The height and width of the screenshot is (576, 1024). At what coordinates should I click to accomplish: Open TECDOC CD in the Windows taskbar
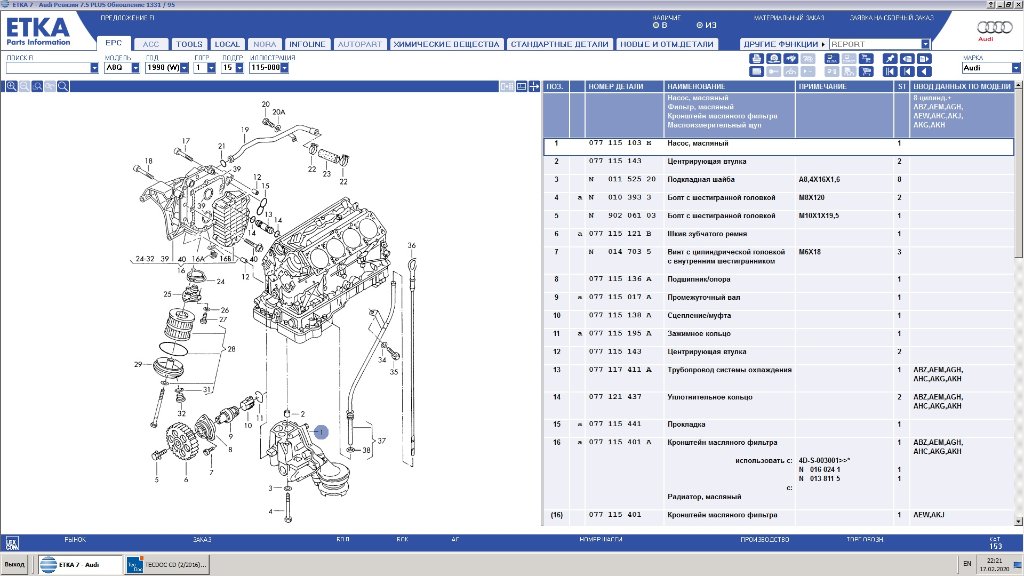(167, 566)
